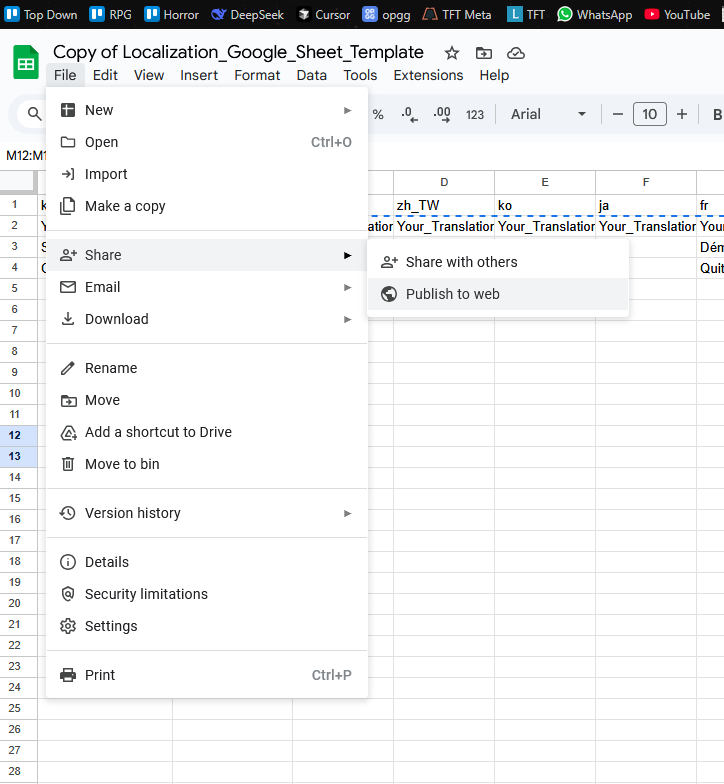
Task: Open the opgg bookmark
Action: click(x=386, y=14)
